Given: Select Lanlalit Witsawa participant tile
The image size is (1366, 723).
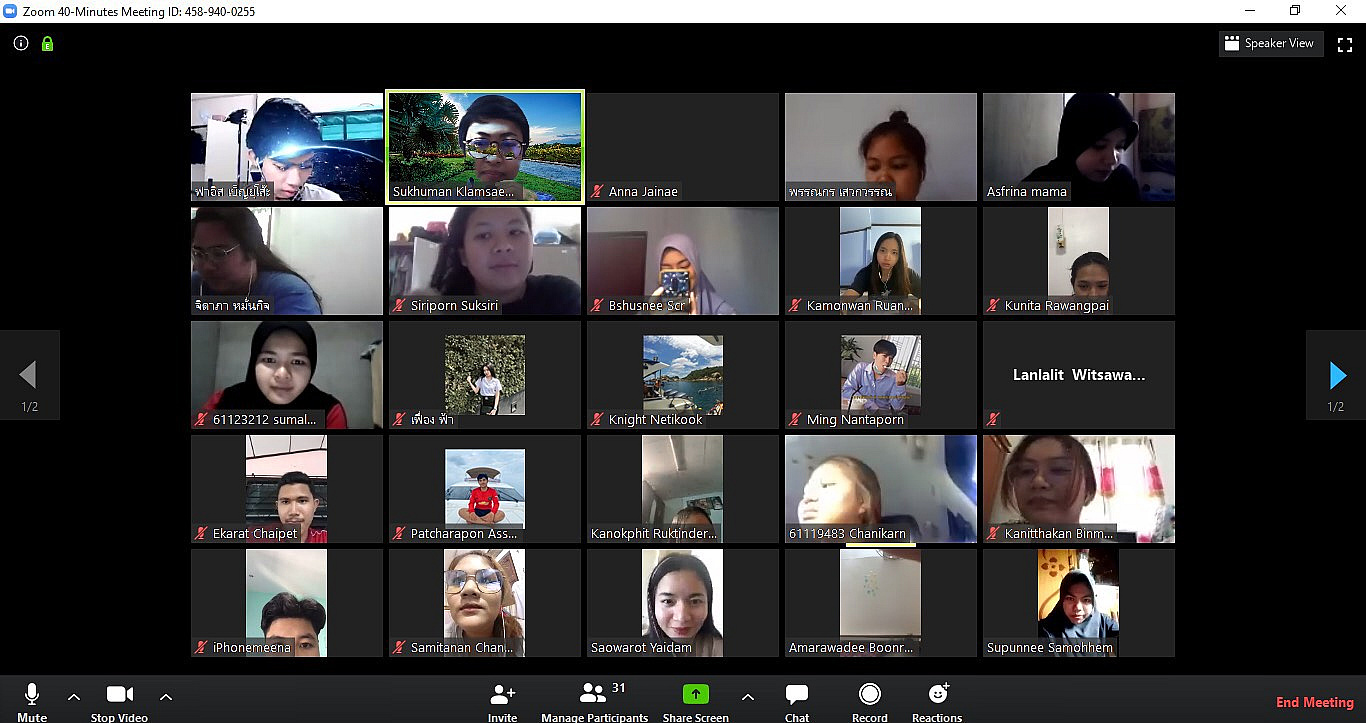Looking at the screenshot, I should click(x=1078, y=375).
